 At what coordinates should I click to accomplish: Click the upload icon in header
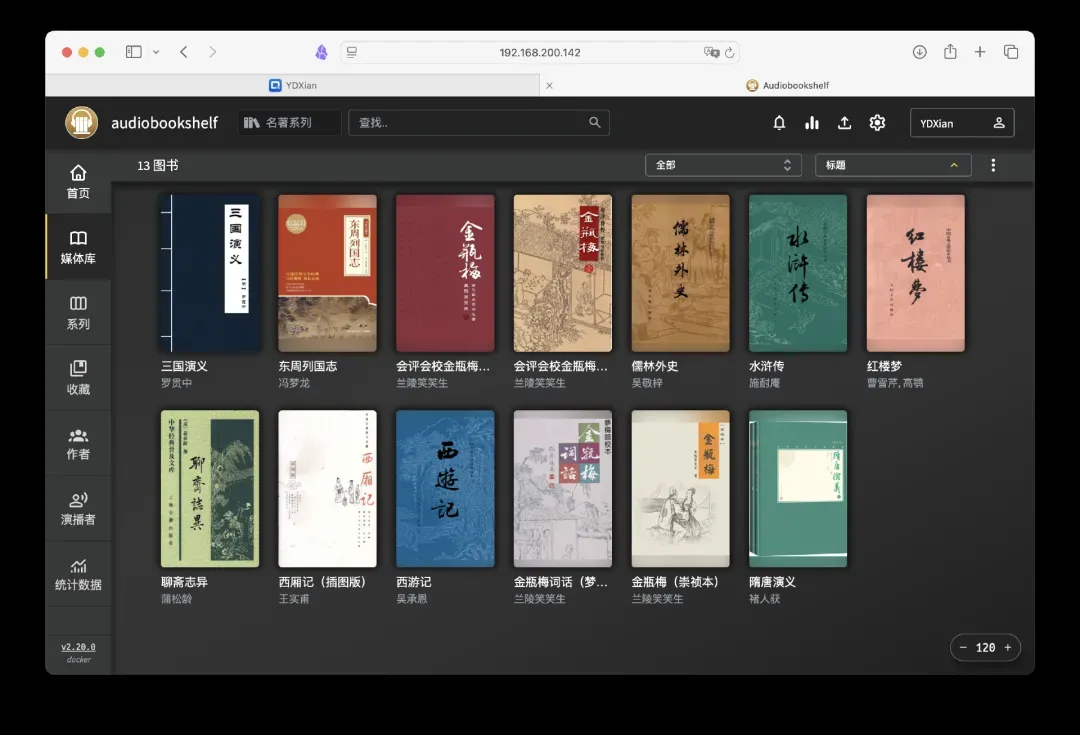pos(844,123)
